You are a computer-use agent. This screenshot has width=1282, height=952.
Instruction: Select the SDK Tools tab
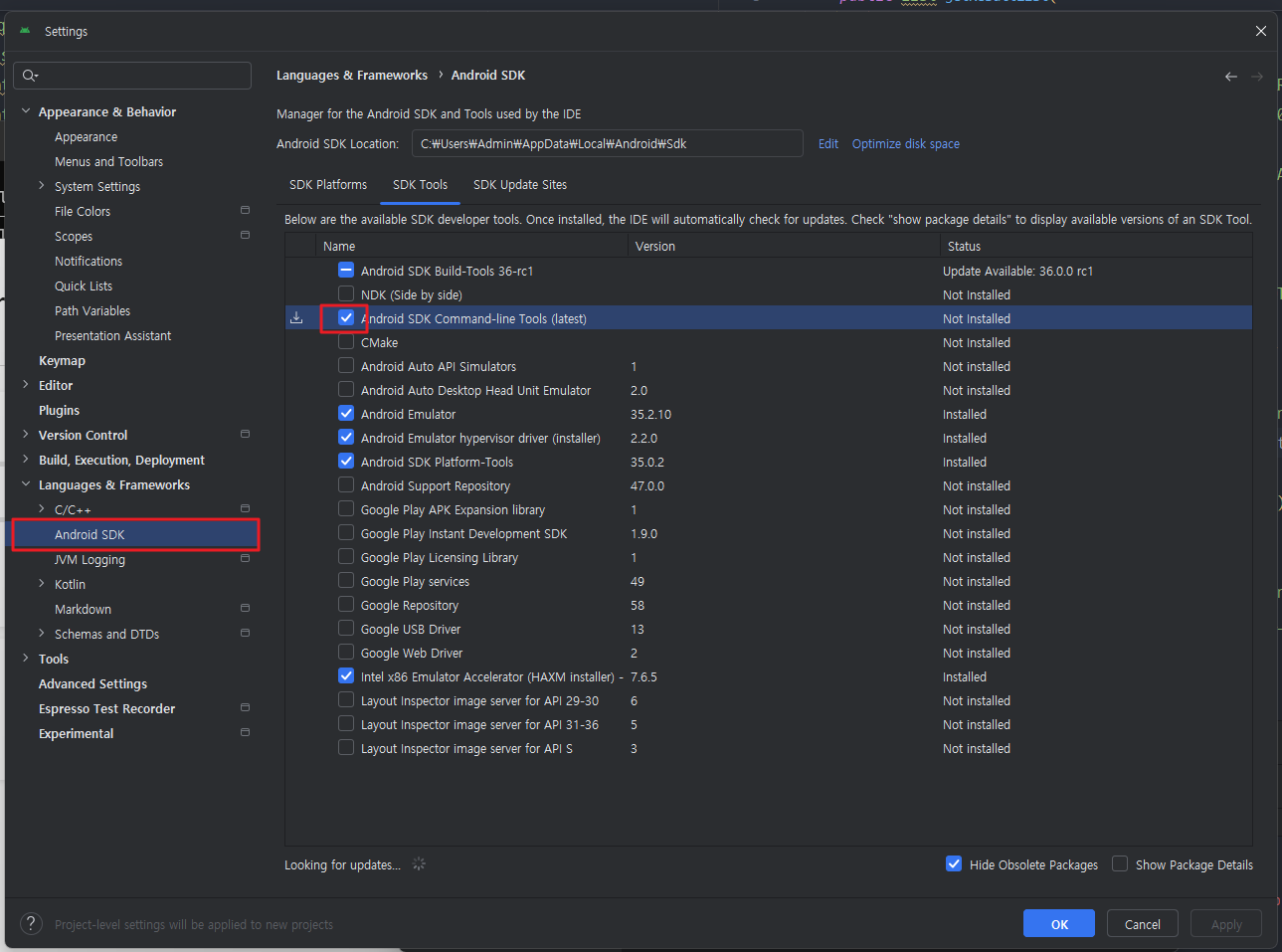click(x=420, y=185)
